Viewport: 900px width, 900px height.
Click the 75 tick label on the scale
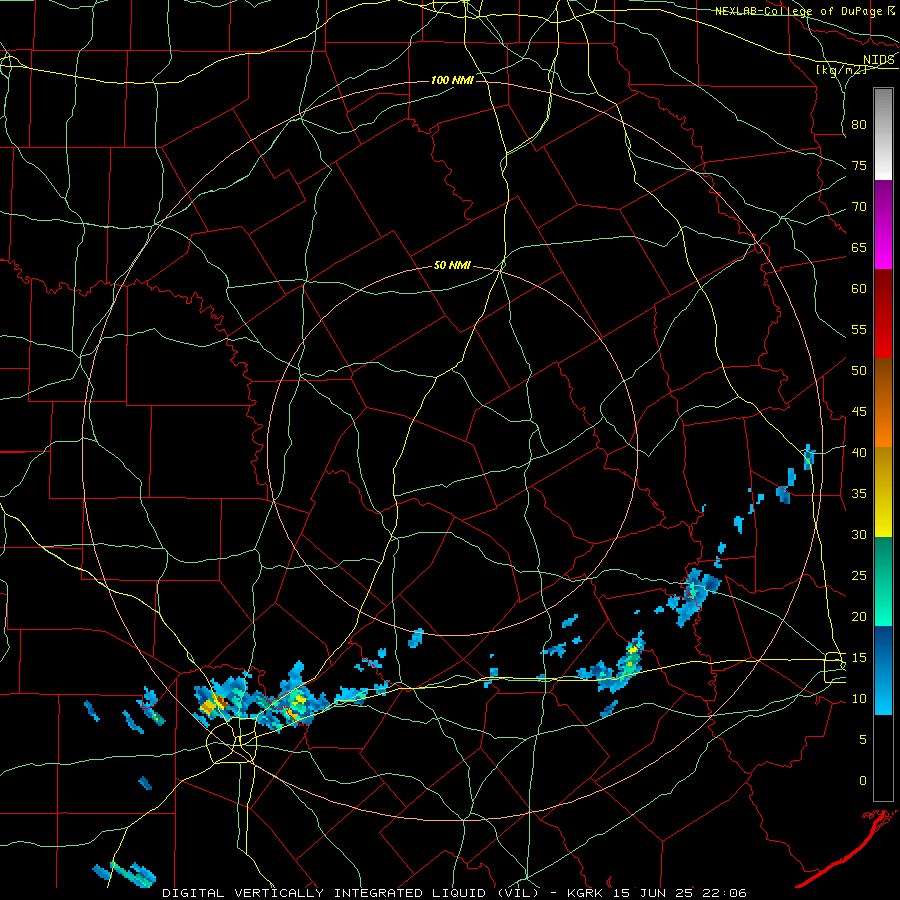pos(859,165)
